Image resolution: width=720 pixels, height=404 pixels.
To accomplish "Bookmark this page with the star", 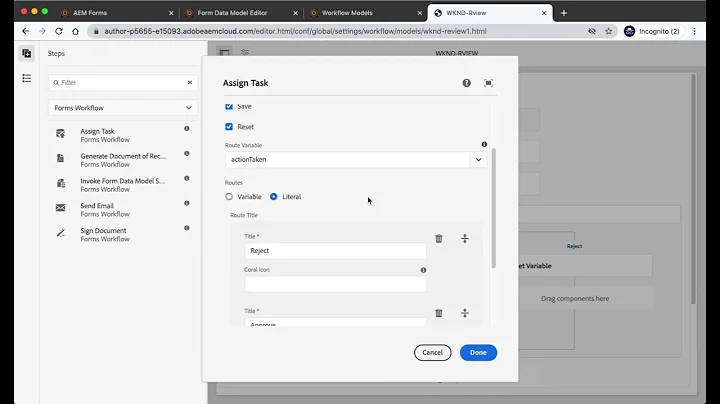I will pos(608,31).
